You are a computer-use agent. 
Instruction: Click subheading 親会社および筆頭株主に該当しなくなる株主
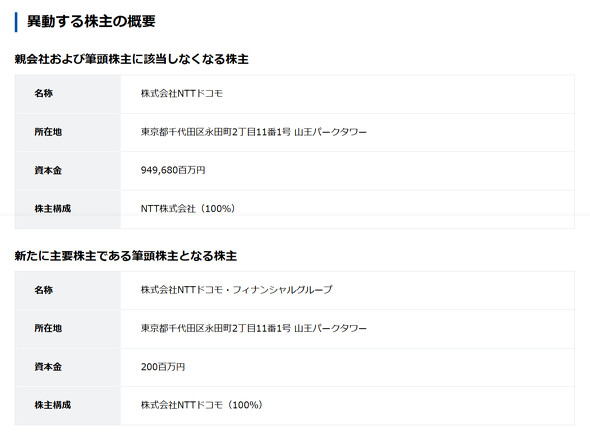tap(132, 59)
